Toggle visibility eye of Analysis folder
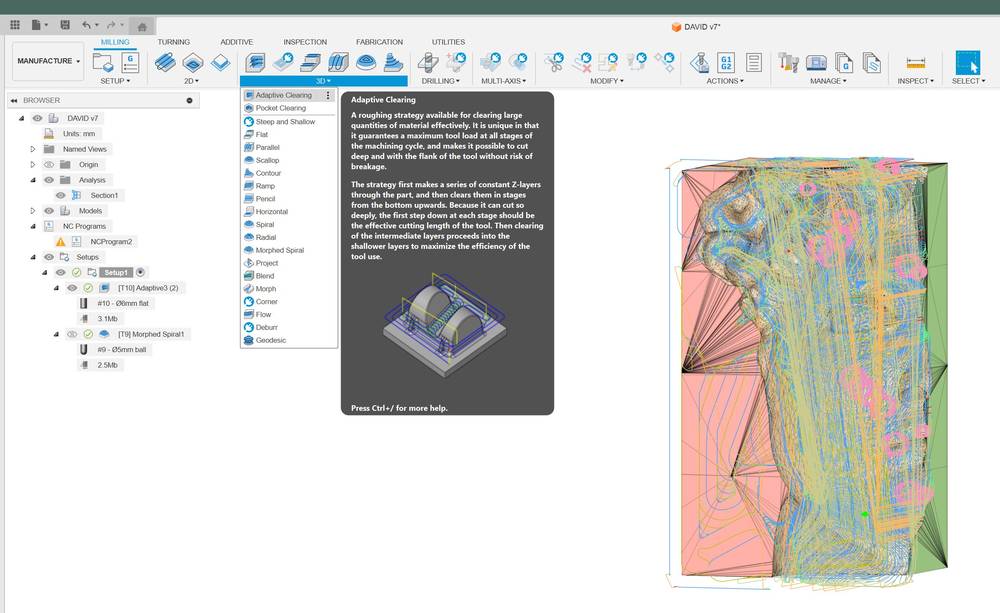The image size is (1000, 613). click(x=49, y=180)
